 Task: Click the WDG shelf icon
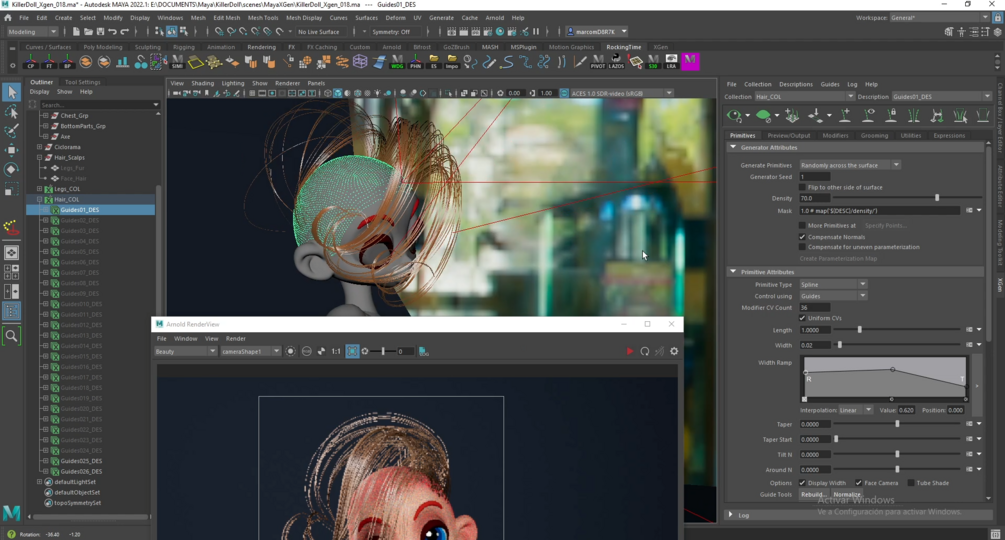(397, 61)
